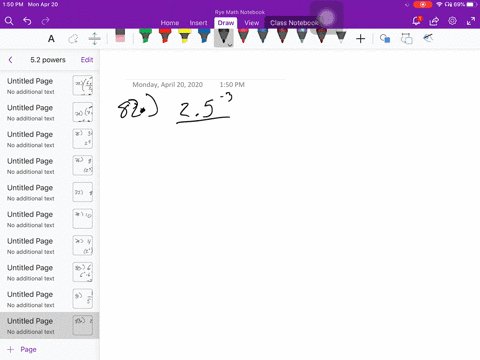Switch to the View tab
480x360 pixels.
[x=251, y=23]
